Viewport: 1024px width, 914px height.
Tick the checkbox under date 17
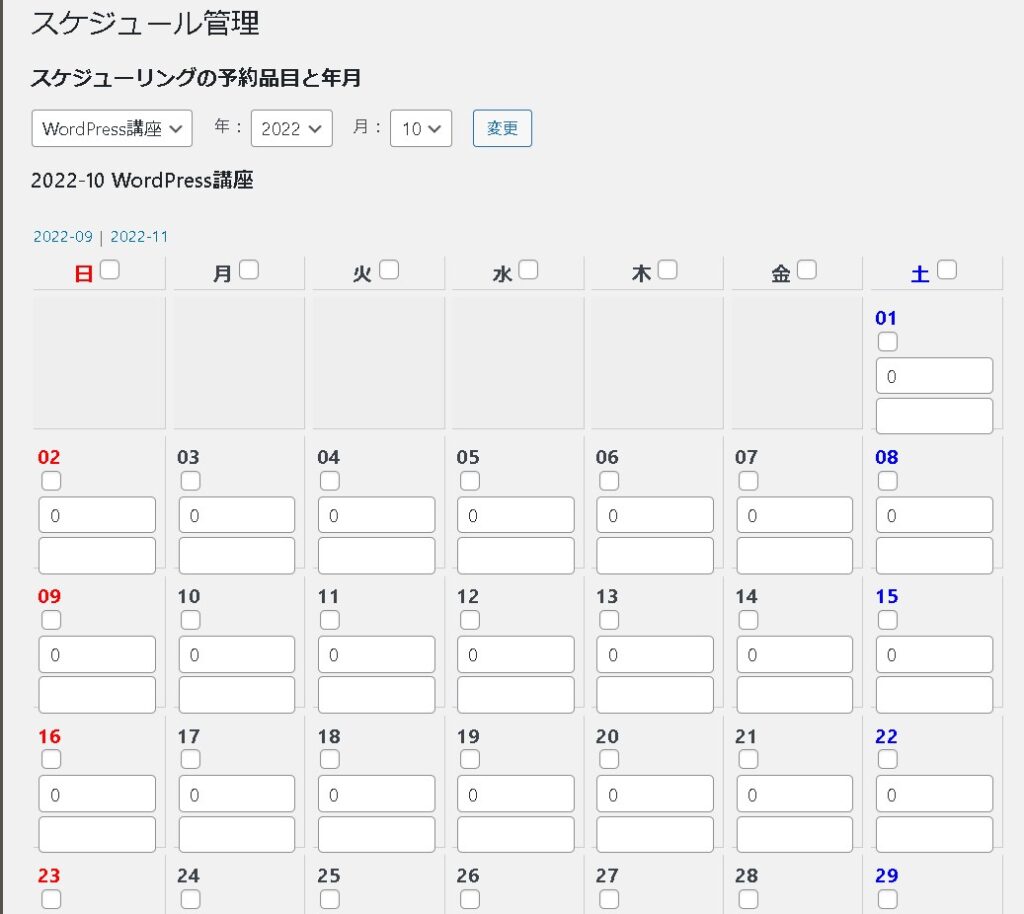tap(190, 759)
